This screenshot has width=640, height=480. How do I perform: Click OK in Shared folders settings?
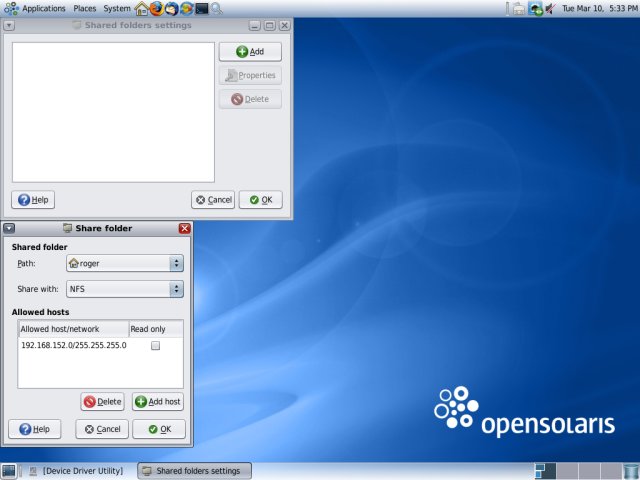[x=261, y=200]
